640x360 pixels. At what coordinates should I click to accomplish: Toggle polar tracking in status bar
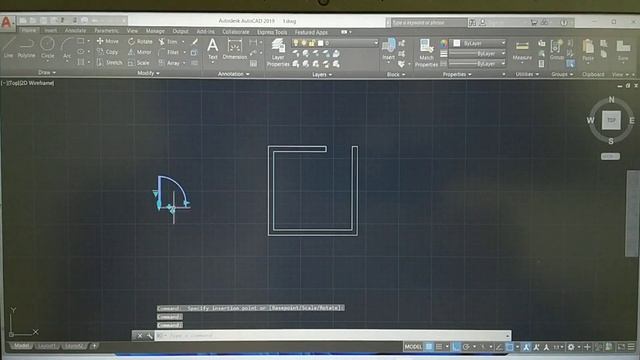[x=466, y=347]
